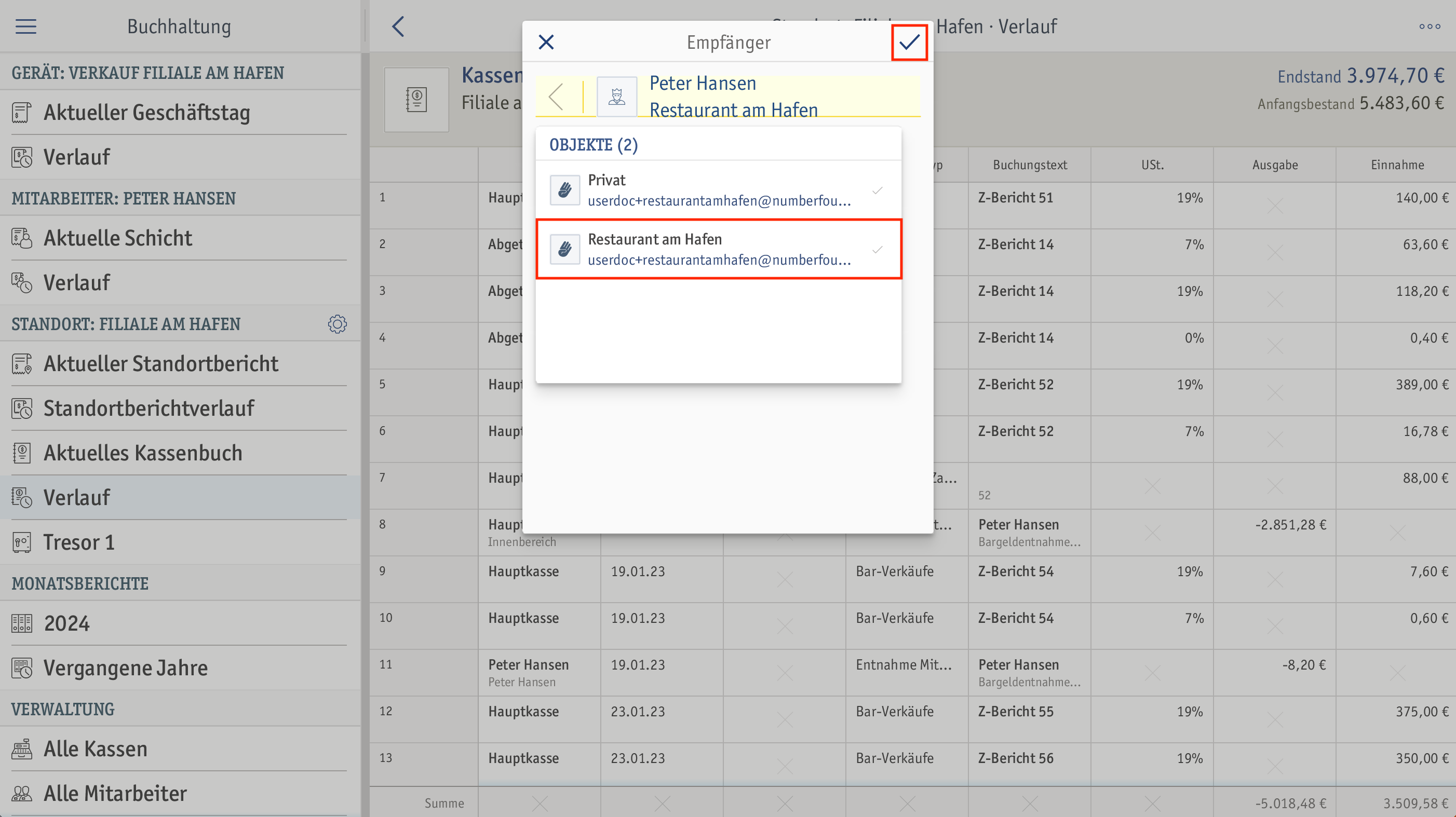Click the Tresor 1 safe icon

point(21,542)
